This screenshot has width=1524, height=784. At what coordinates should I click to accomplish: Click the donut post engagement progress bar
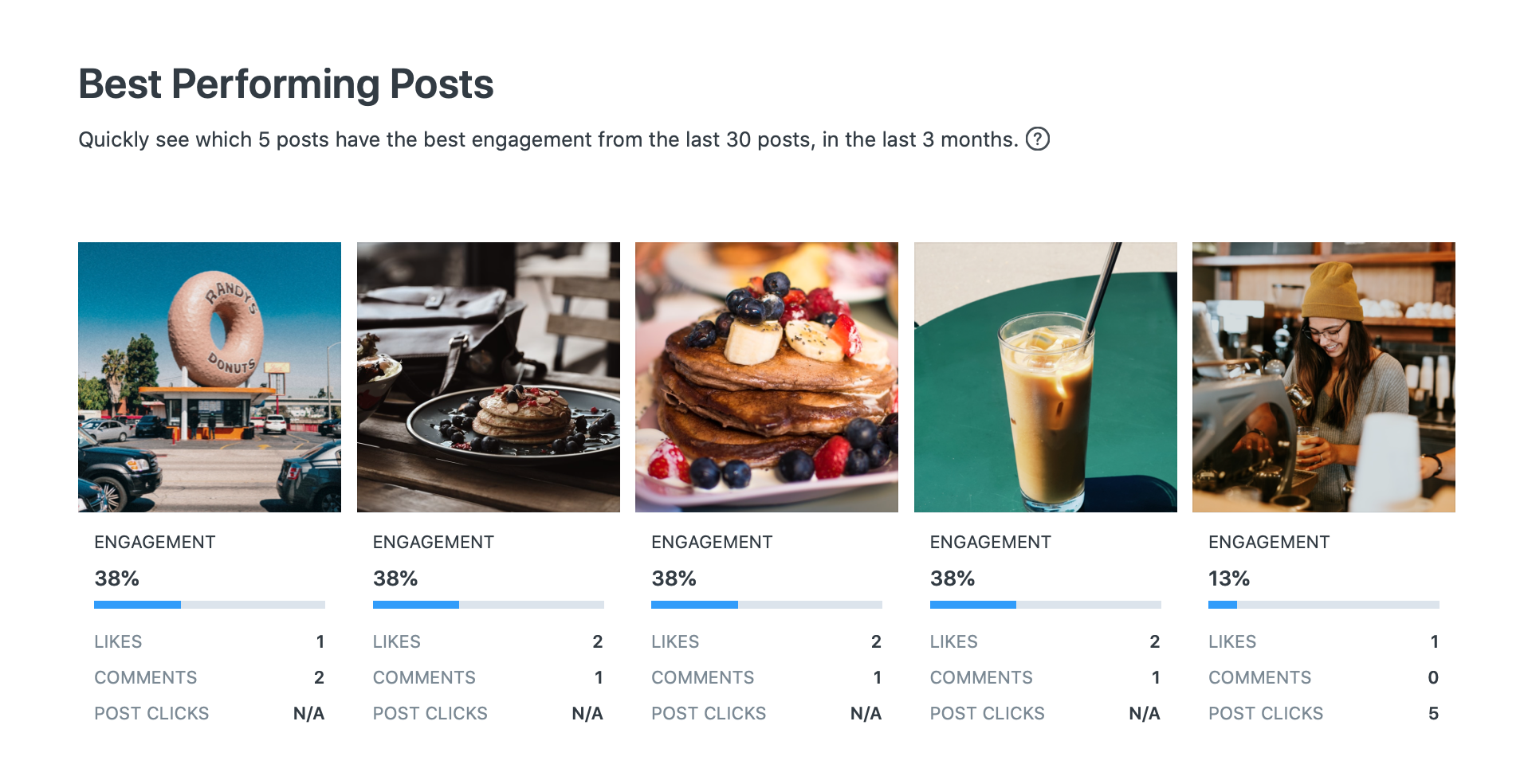pos(210,605)
